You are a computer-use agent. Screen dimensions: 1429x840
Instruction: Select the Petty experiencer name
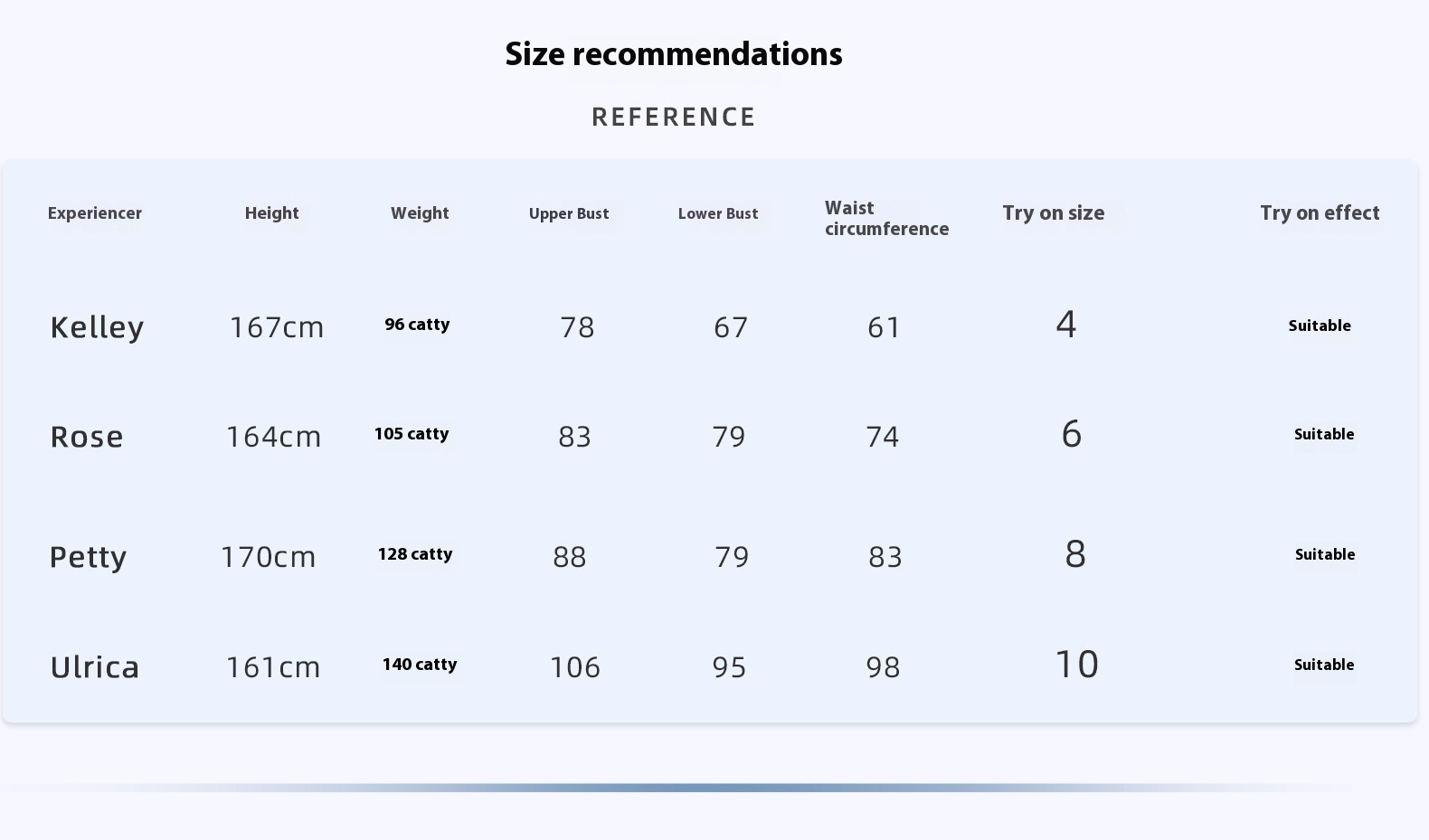(88, 557)
